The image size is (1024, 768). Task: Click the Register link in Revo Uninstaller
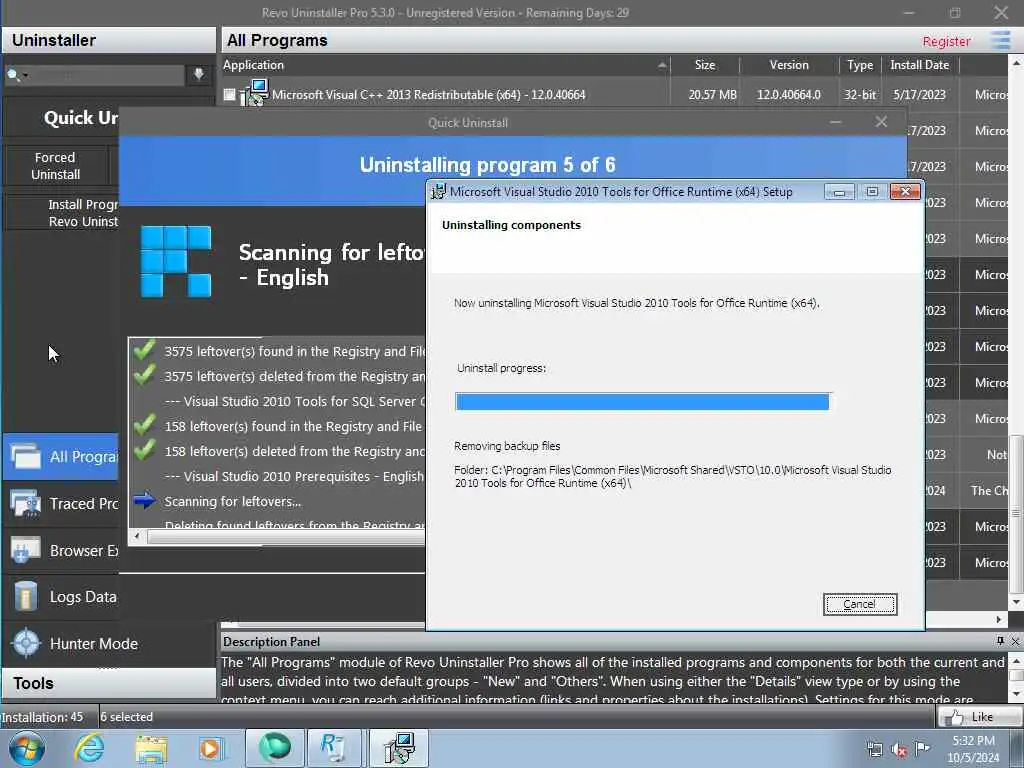coord(946,41)
